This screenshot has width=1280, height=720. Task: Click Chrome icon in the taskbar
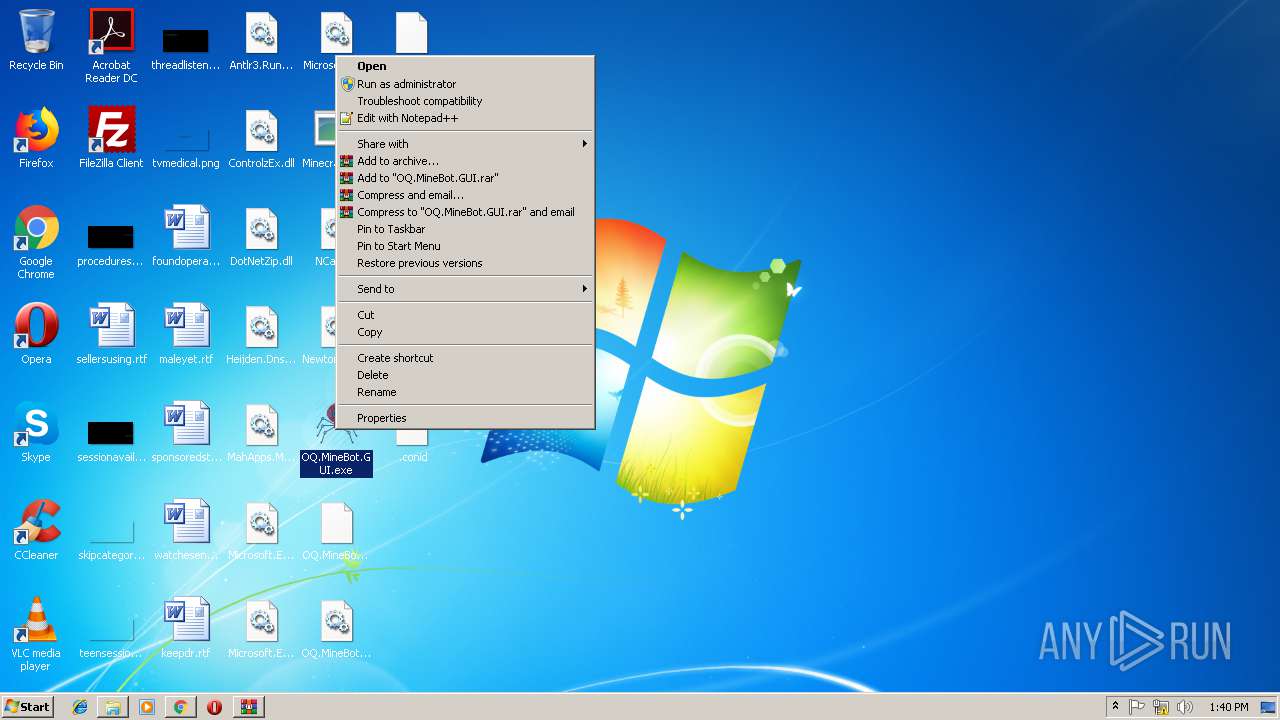pos(180,707)
